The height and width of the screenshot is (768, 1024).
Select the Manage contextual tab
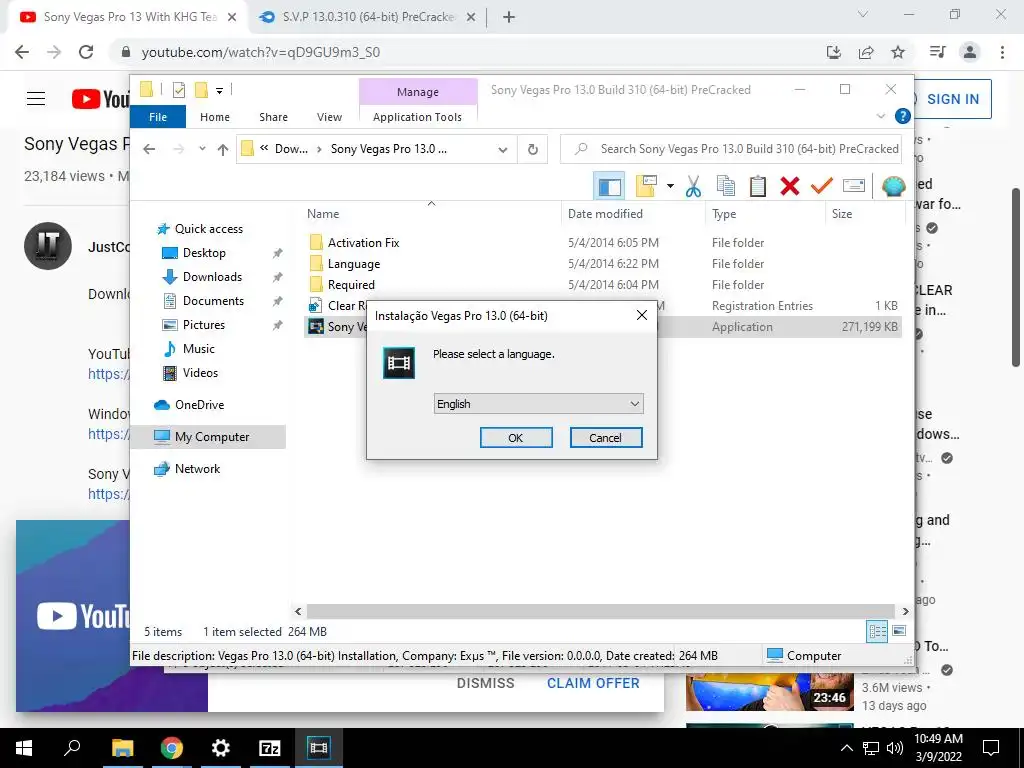pyautogui.click(x=418, y=92)
